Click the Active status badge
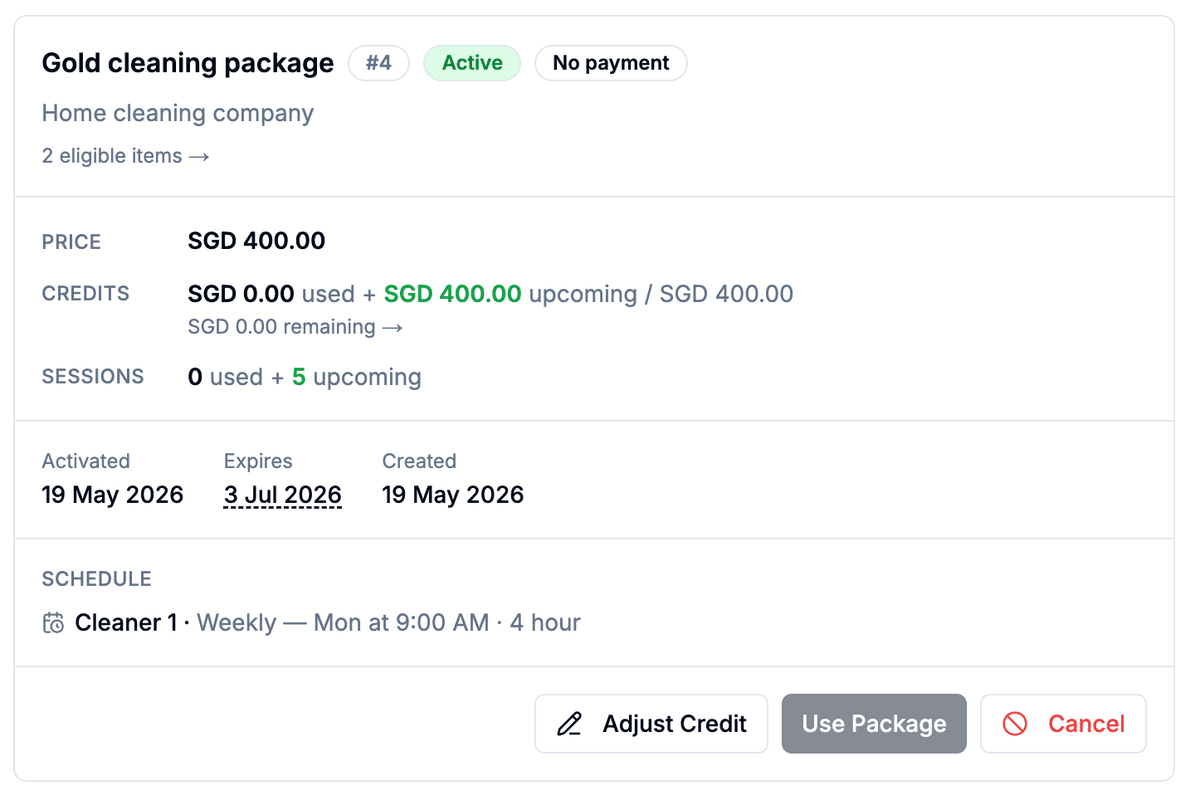Viewport: 1200px width, 800px height. click(472, 63)
